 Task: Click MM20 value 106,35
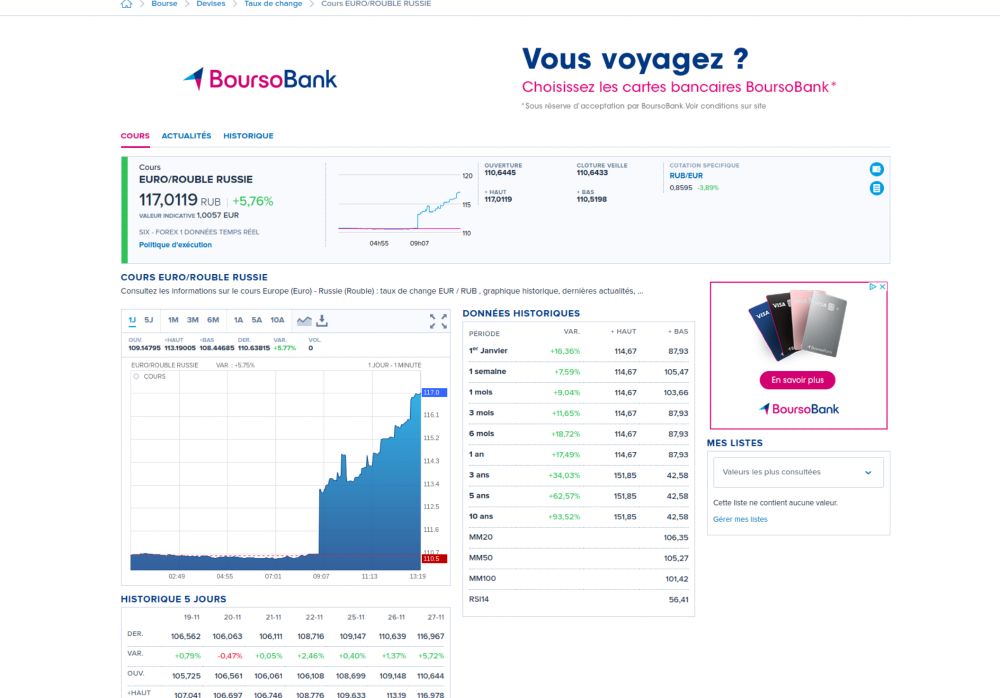[675, 538]
